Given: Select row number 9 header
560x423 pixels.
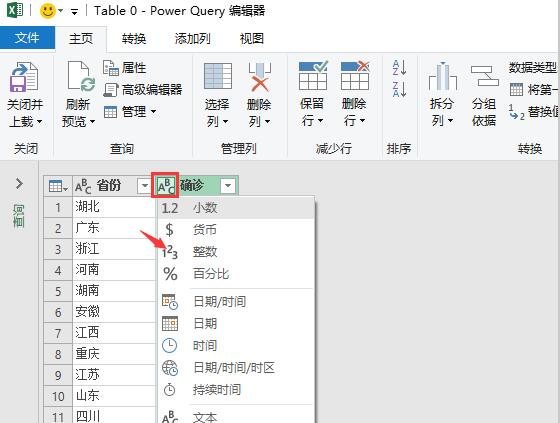Looking at the screenshot, I should coord(58,375).
